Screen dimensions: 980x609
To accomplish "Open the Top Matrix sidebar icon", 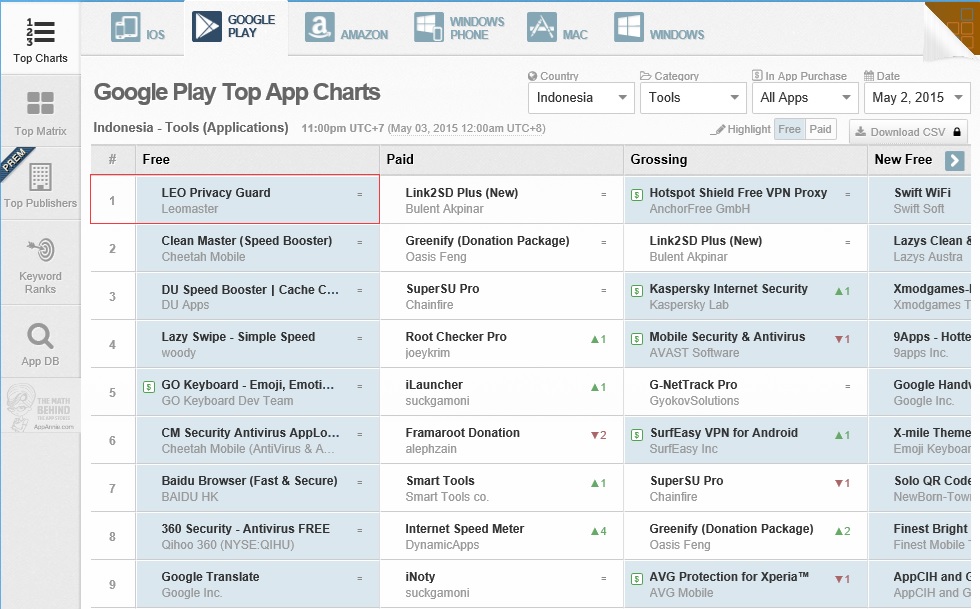I will 40,103.
